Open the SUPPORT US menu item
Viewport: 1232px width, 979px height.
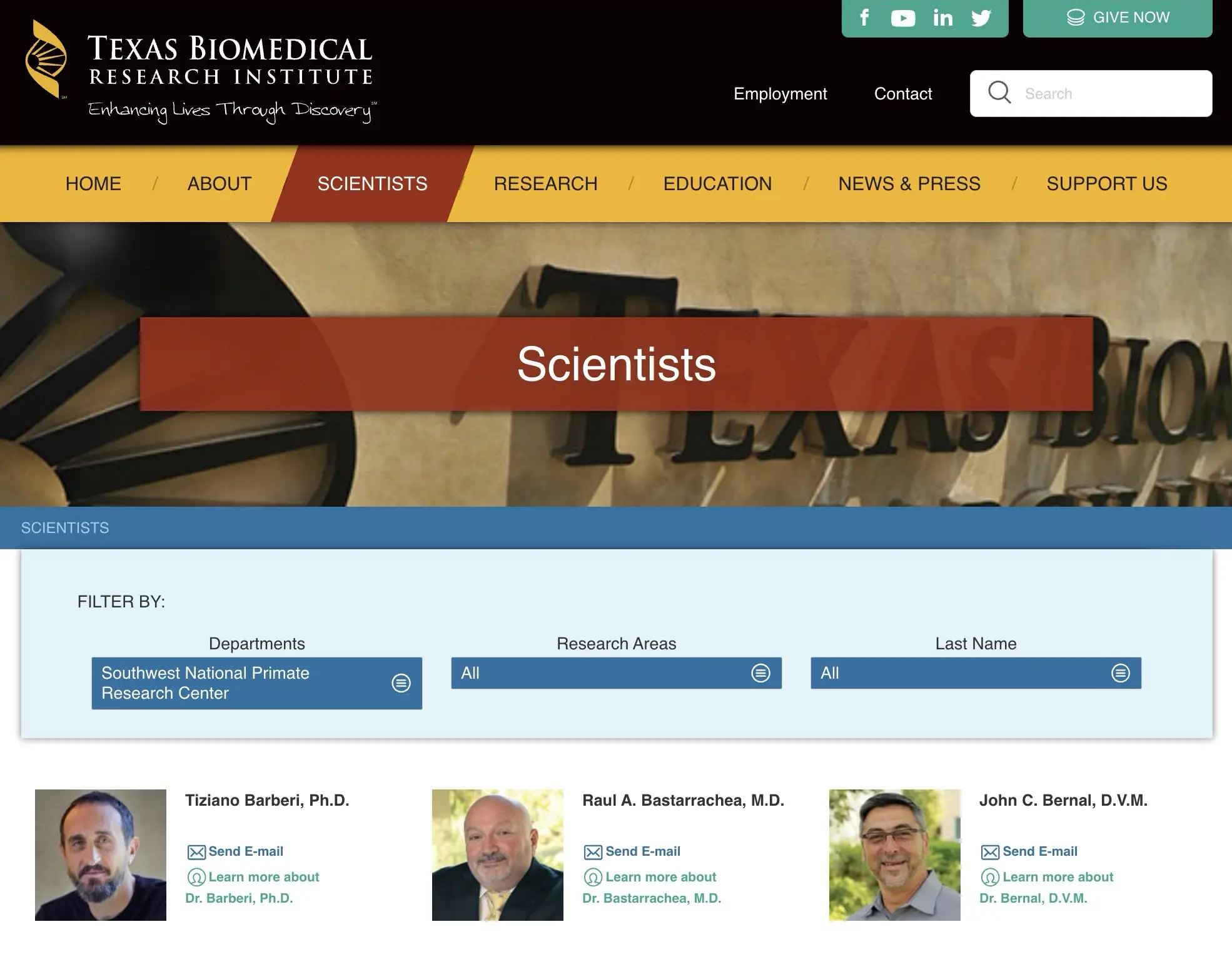(1107, 183)
